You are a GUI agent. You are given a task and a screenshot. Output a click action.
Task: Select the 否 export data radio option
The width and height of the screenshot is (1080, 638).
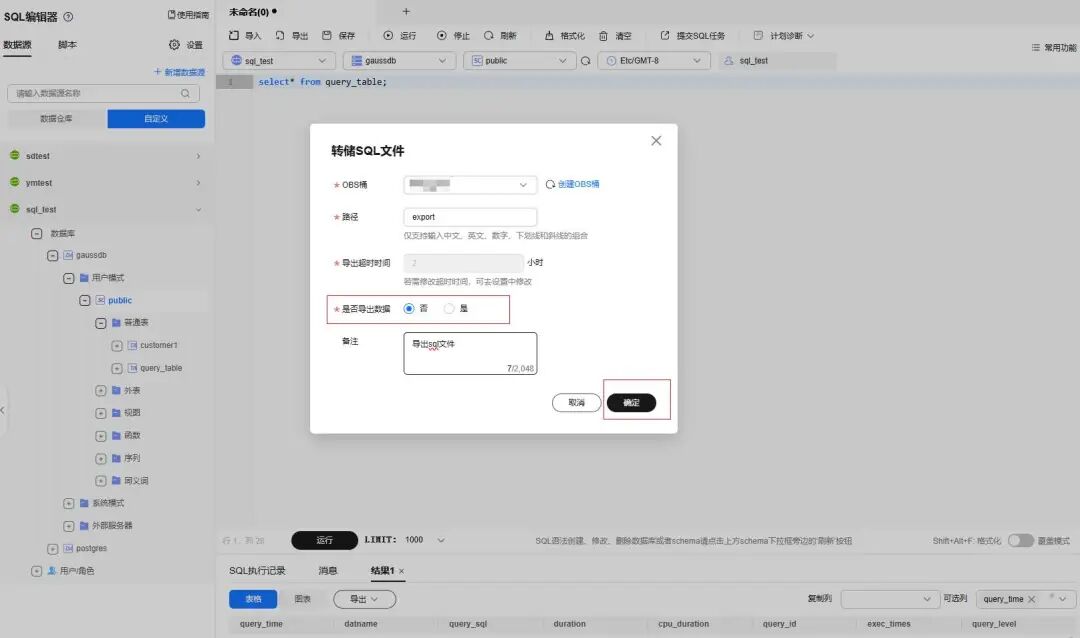pos(409,309)
